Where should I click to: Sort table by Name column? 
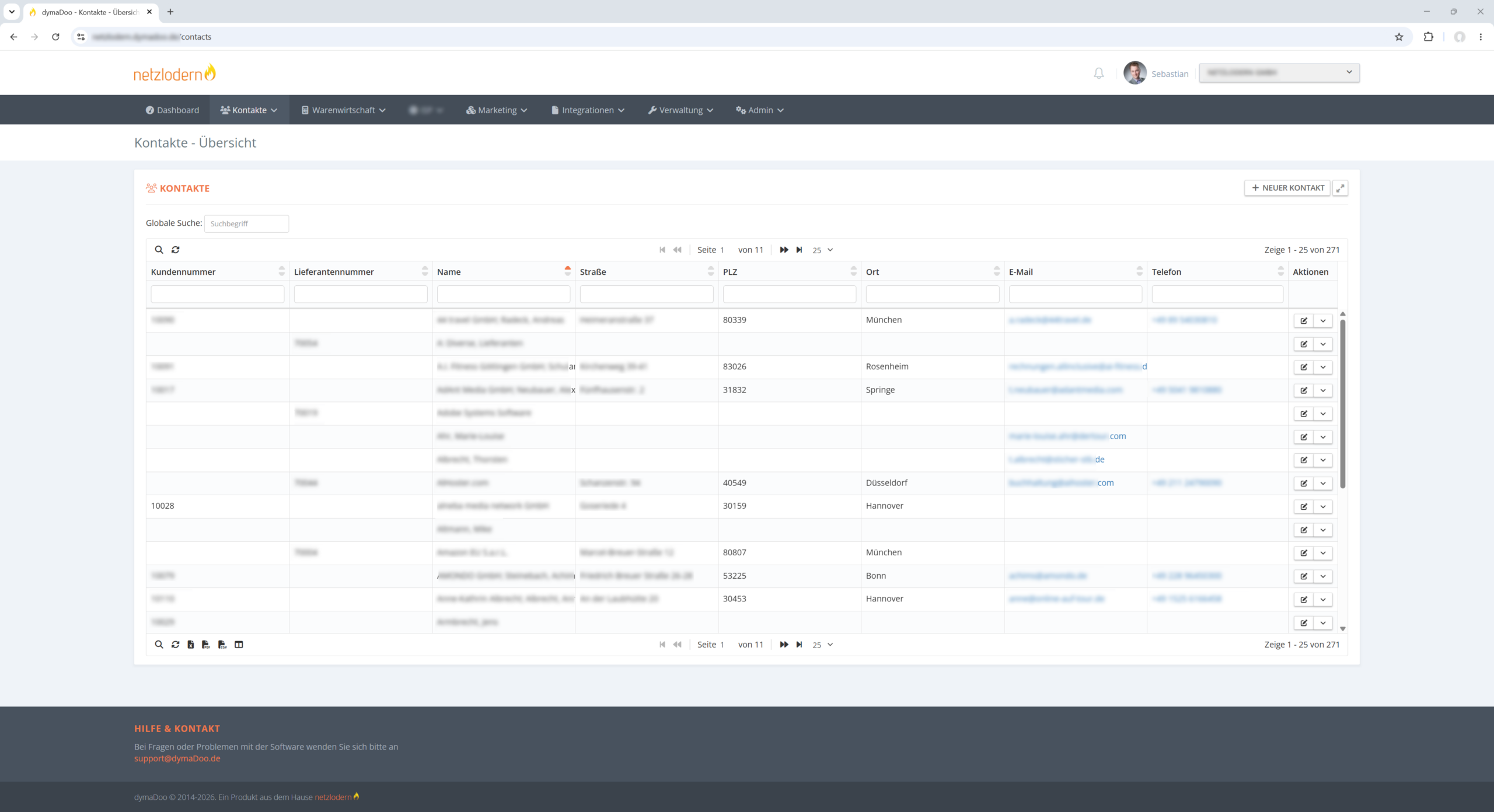(x=503, y=272)
